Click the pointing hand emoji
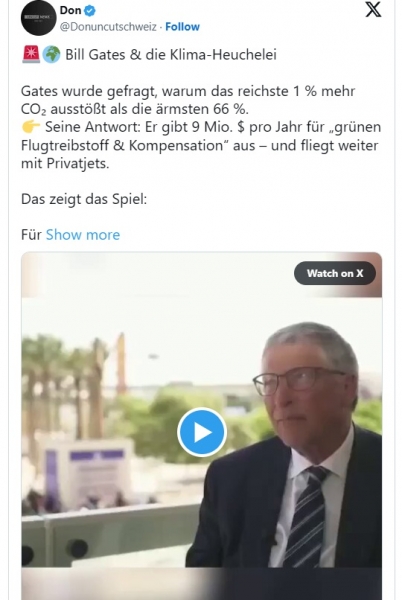Viewport: 402px width, 600px height. 31,127
